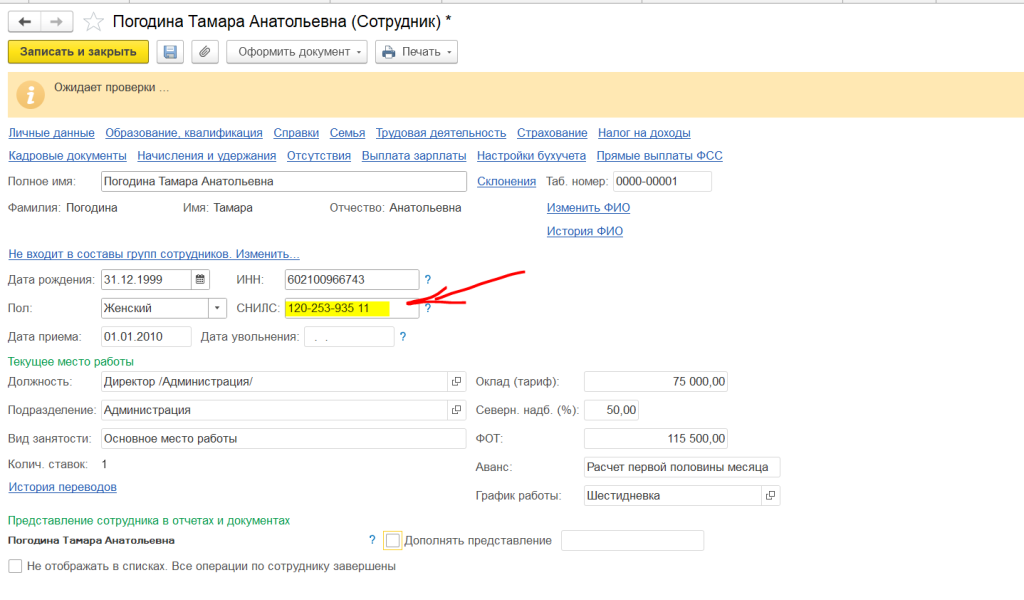Screen dimensions: 1024x600
Task: Expand the Печать dropdown menu
Action: 416,52
